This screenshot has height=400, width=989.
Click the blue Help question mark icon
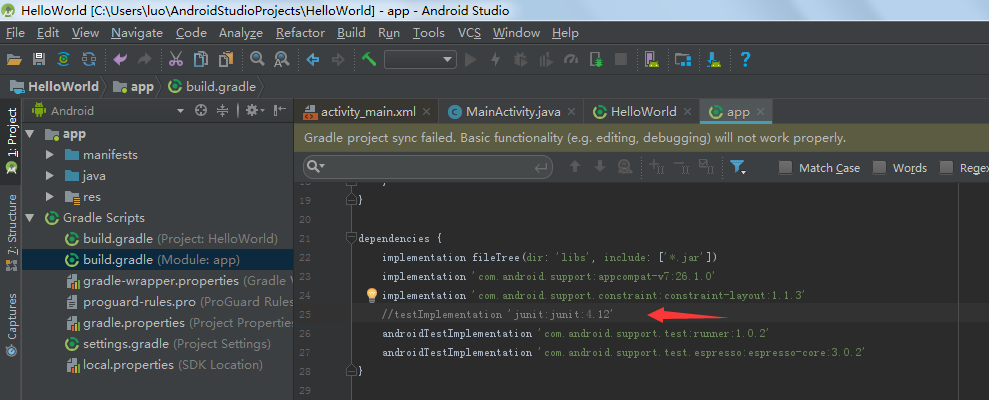point(746,60)
